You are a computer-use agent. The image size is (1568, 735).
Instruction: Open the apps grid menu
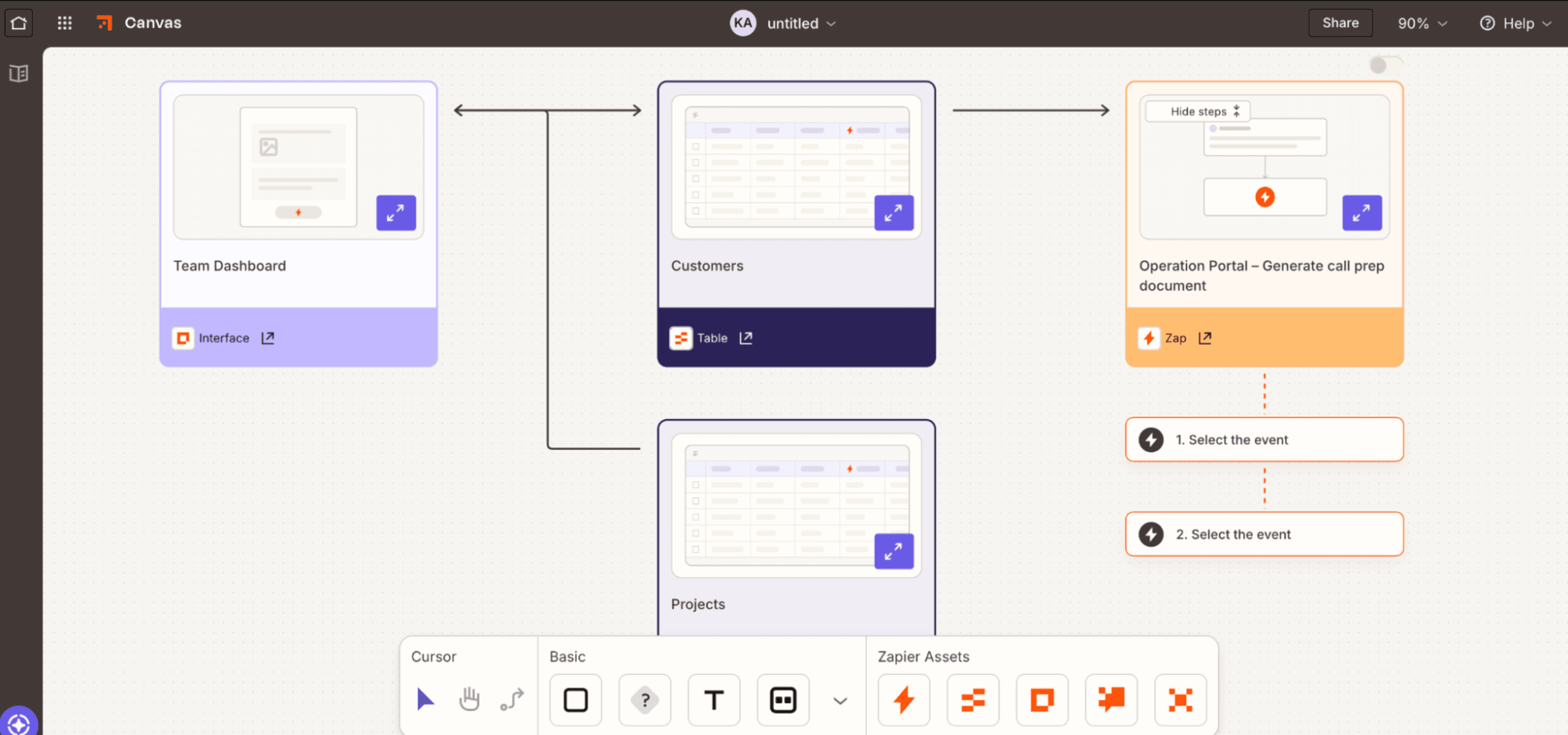click(64, 23)
